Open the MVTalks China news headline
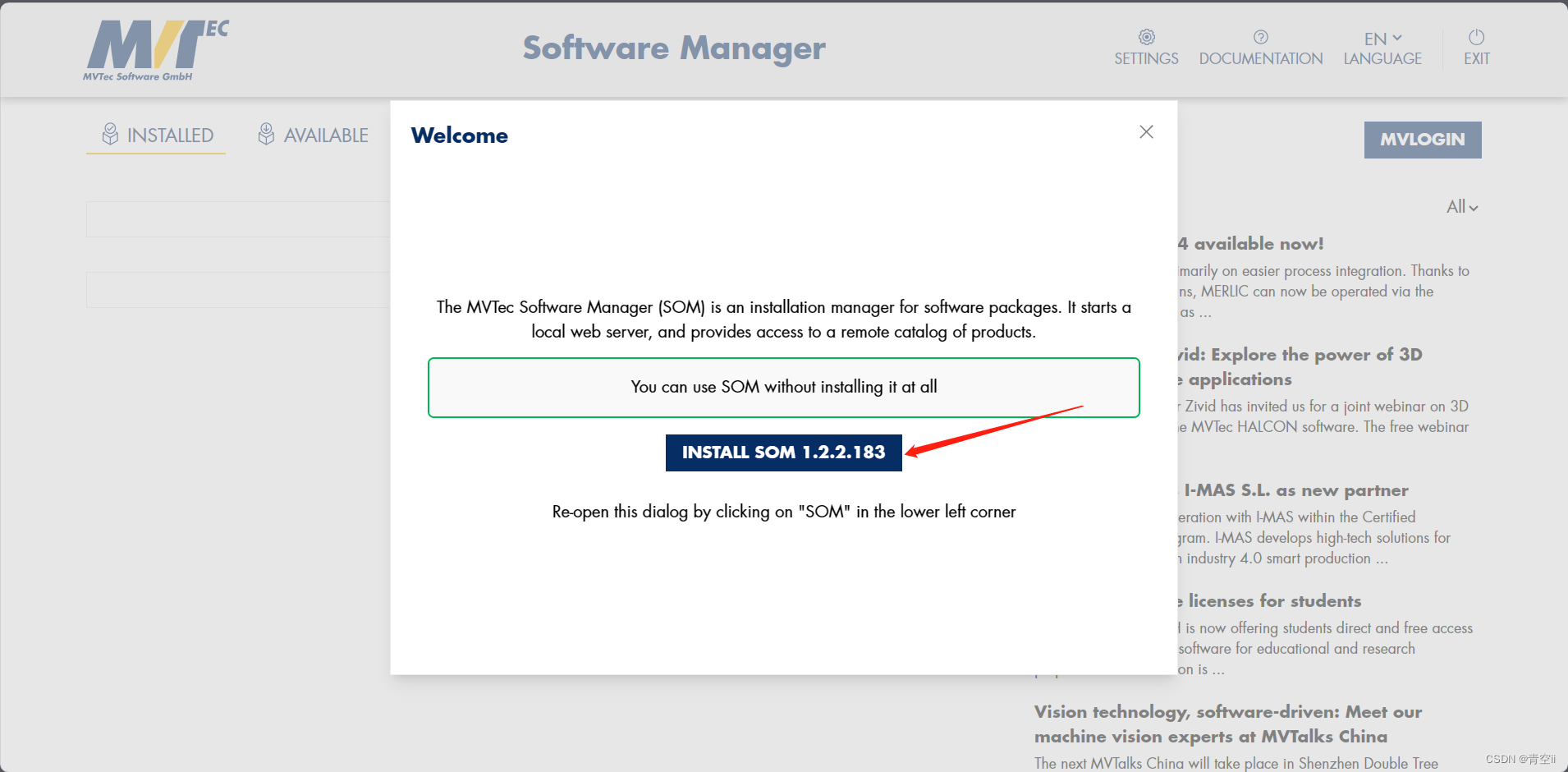 click(1228, 724)
